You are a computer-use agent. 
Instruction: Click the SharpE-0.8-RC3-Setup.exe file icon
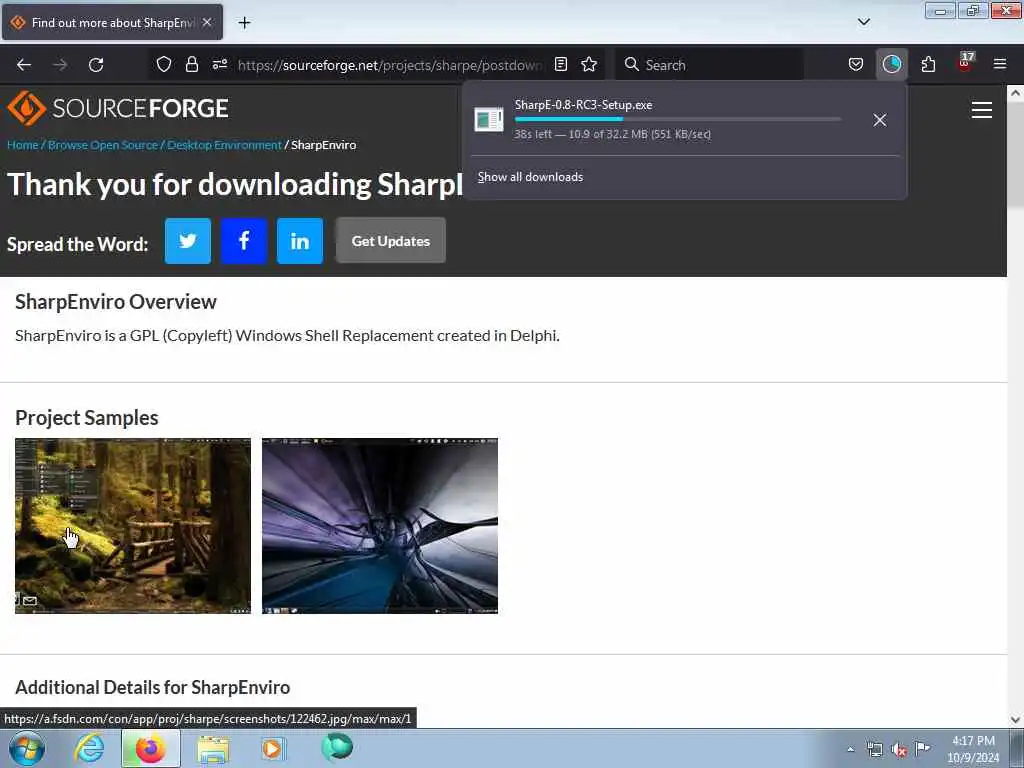point(488,119)
